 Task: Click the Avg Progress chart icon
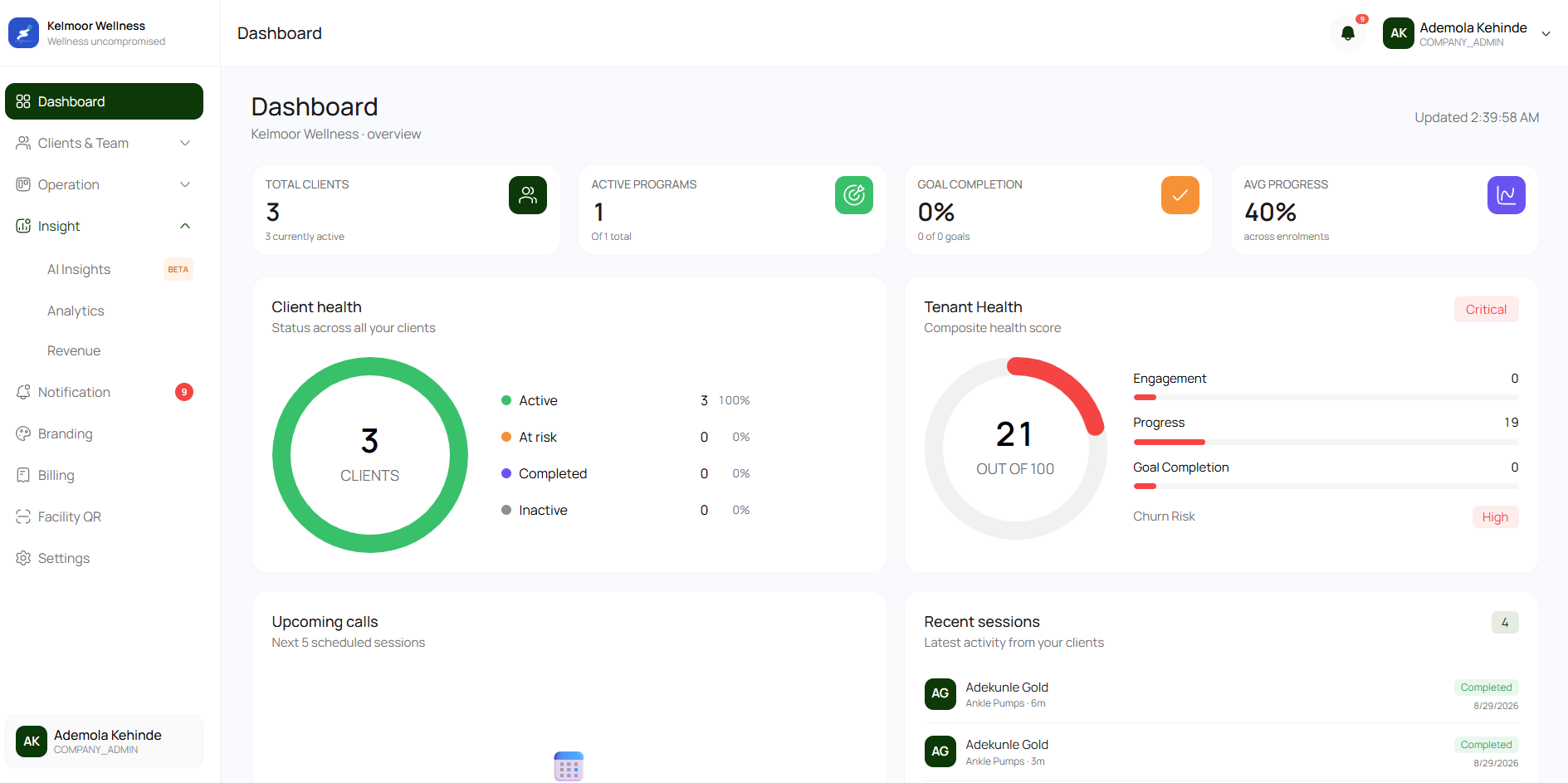(1507, 195)
